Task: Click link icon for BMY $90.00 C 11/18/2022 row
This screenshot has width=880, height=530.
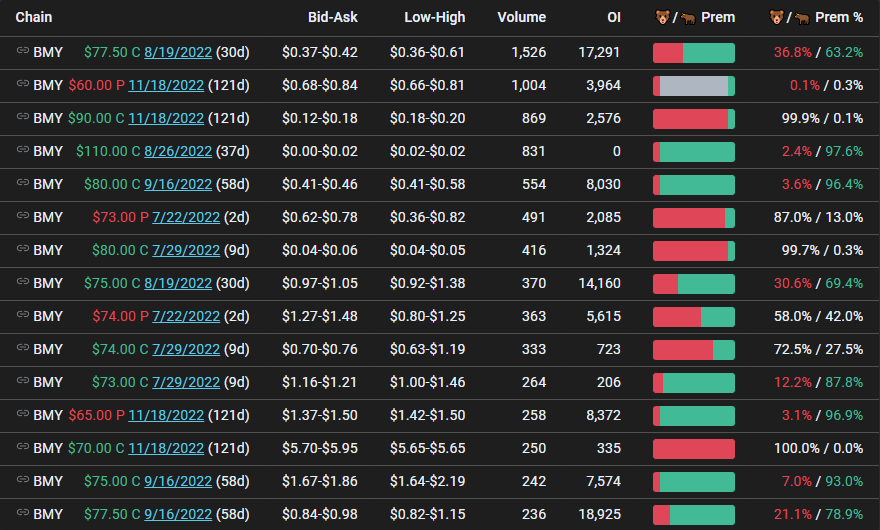Action: [22, 117]
